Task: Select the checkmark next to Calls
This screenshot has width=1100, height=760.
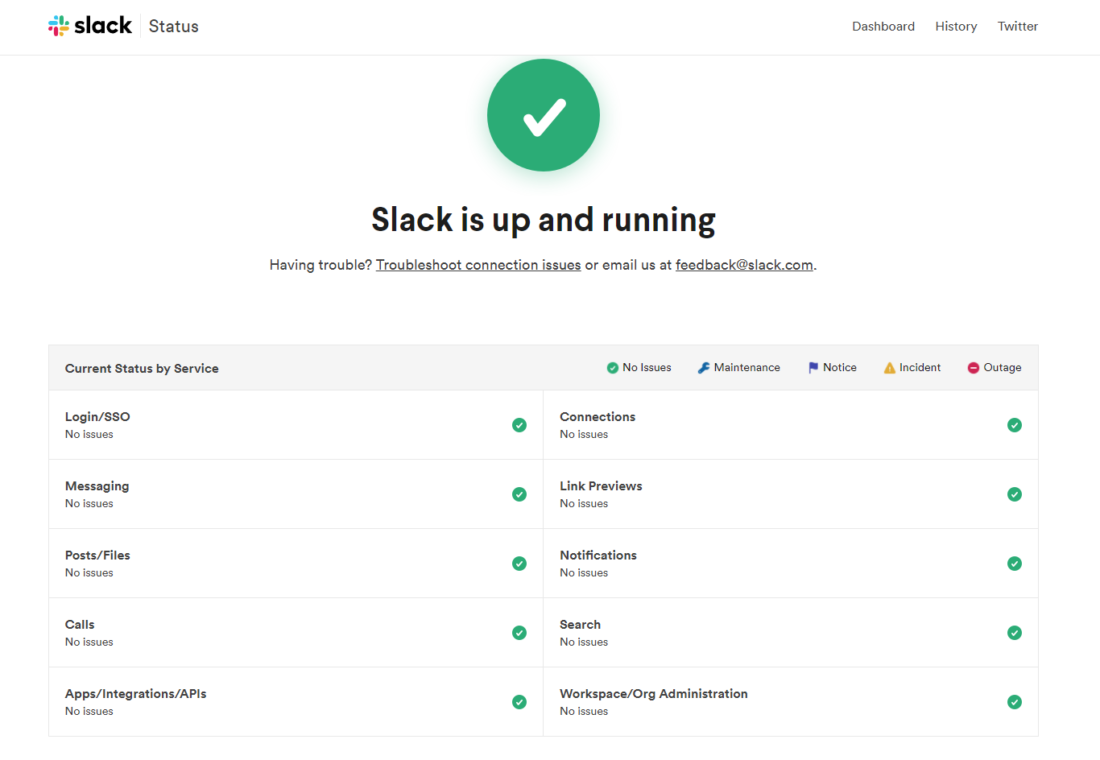Action: click(519, 633)
